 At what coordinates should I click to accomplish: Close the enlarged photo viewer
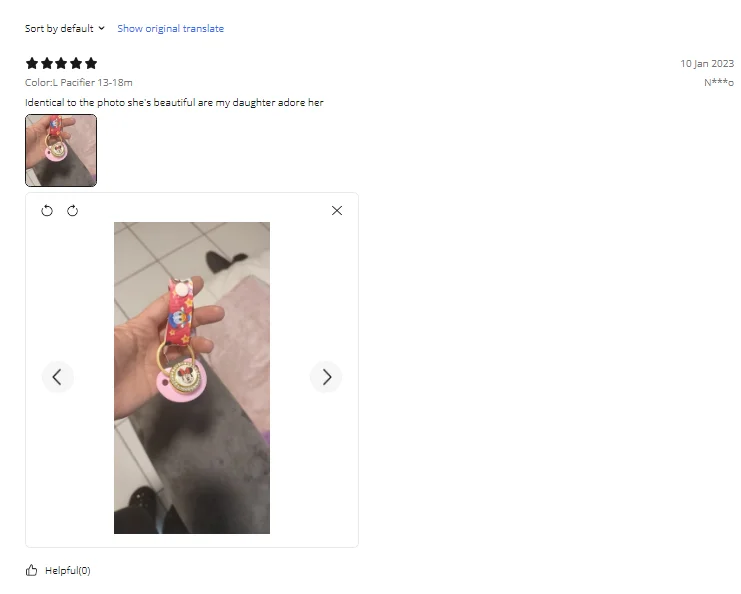click(337, 211)
